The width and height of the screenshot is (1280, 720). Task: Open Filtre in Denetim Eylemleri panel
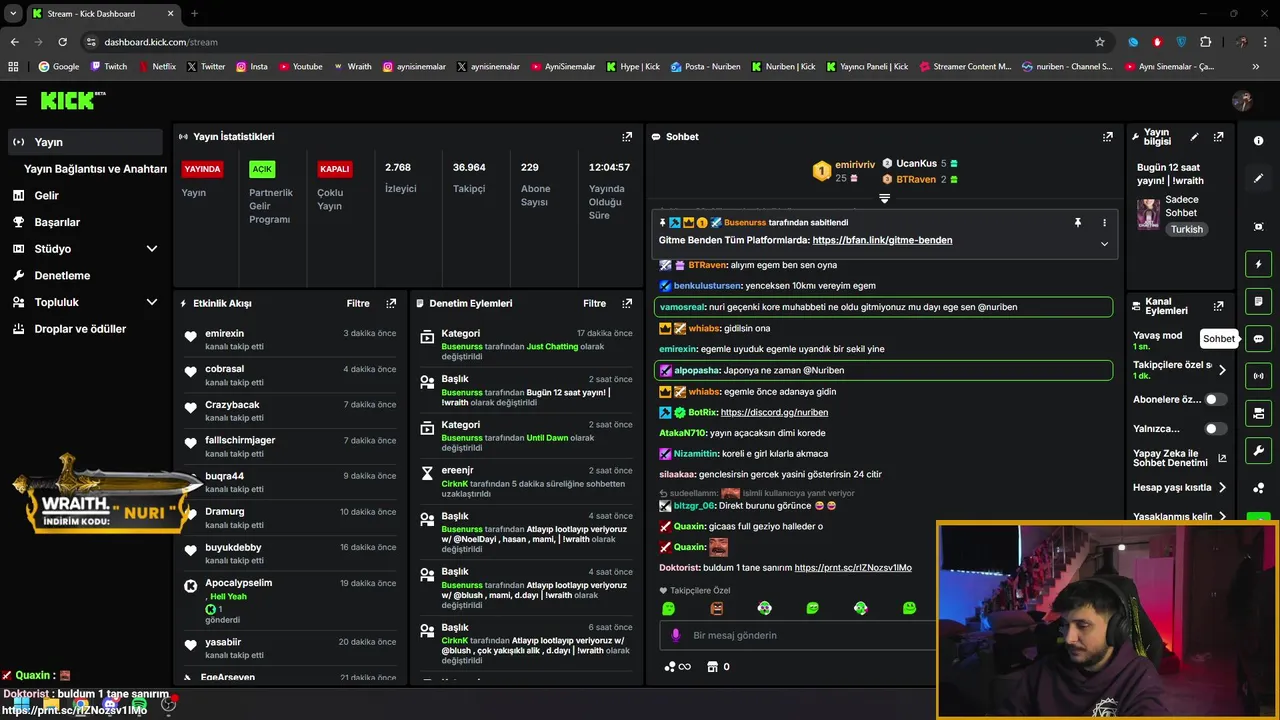click(595, 303)
